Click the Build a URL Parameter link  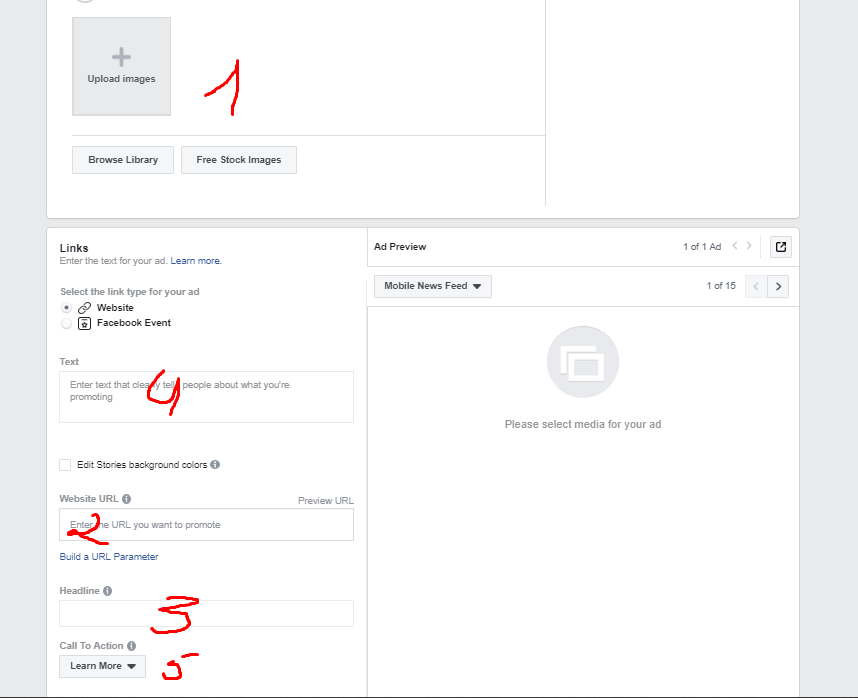click(109, 557)
